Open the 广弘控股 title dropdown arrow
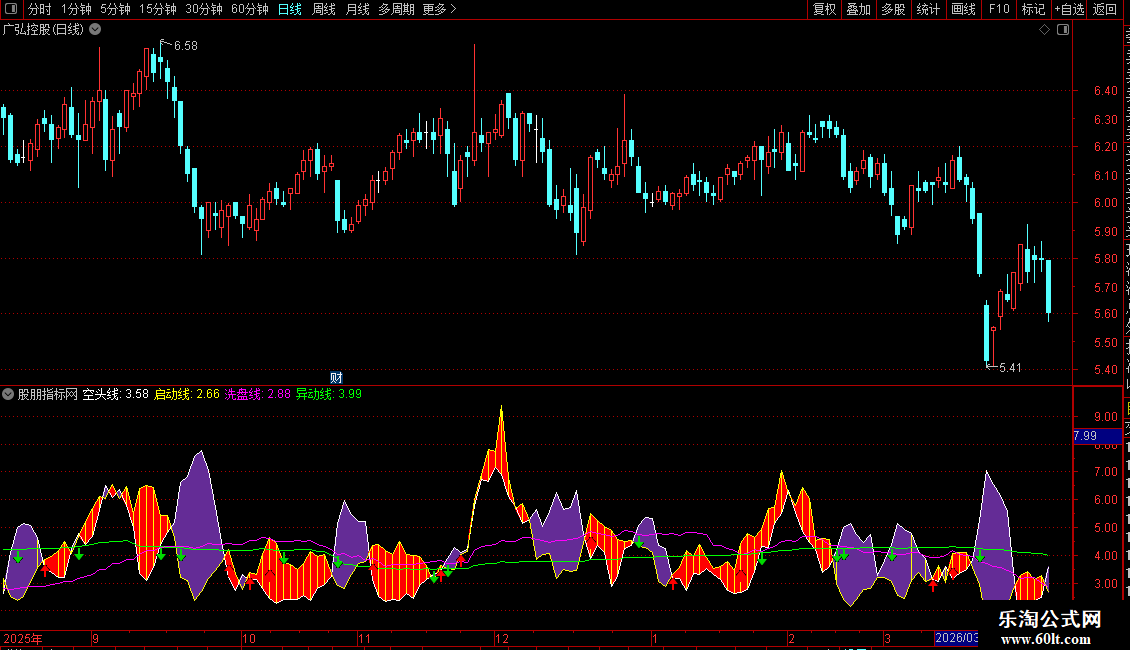Image resolution: width=1130 pixels, height=650 pixels. coord(94,30)
